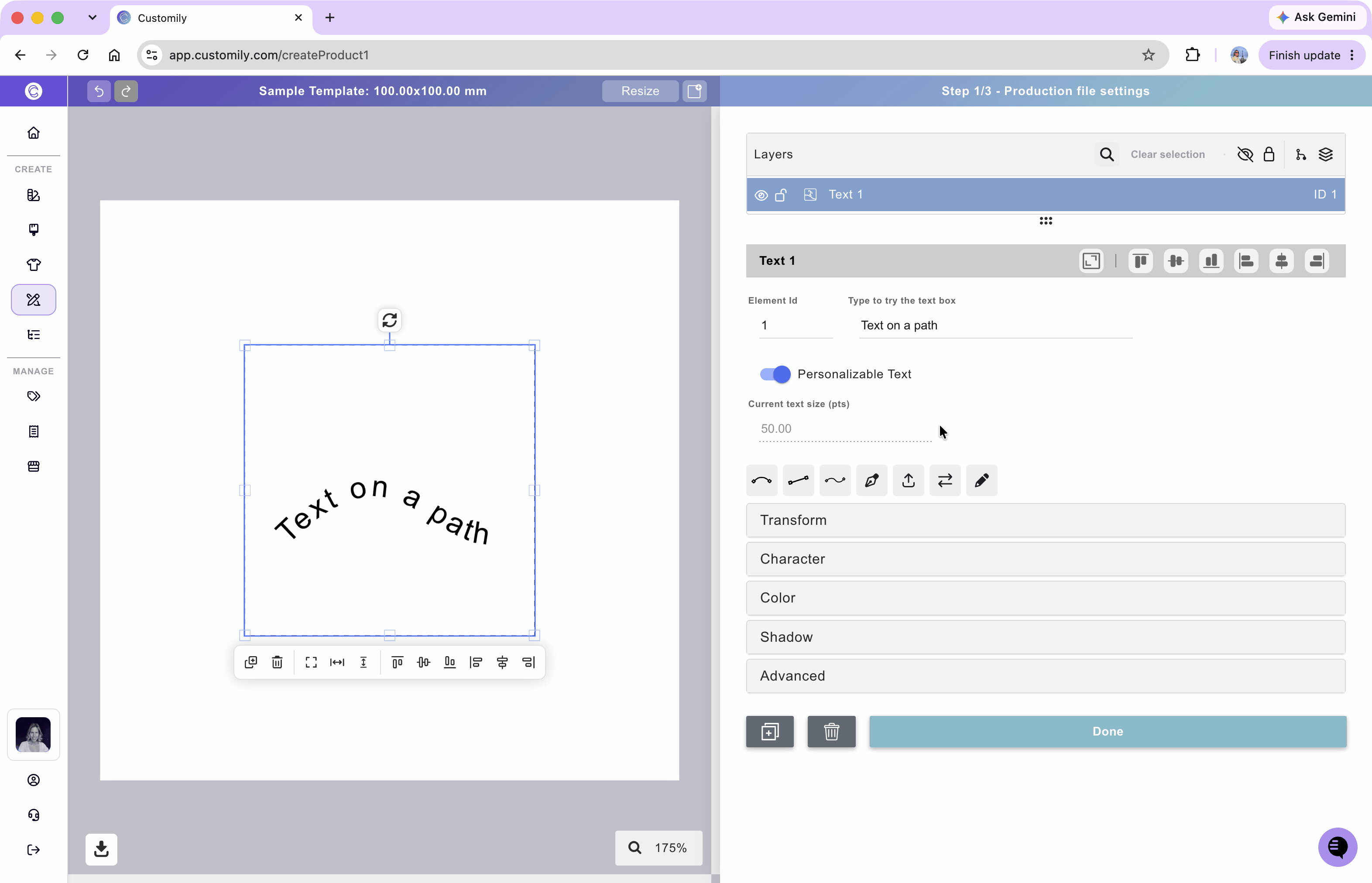Open the t-shirt products sidebar icon

34,264
